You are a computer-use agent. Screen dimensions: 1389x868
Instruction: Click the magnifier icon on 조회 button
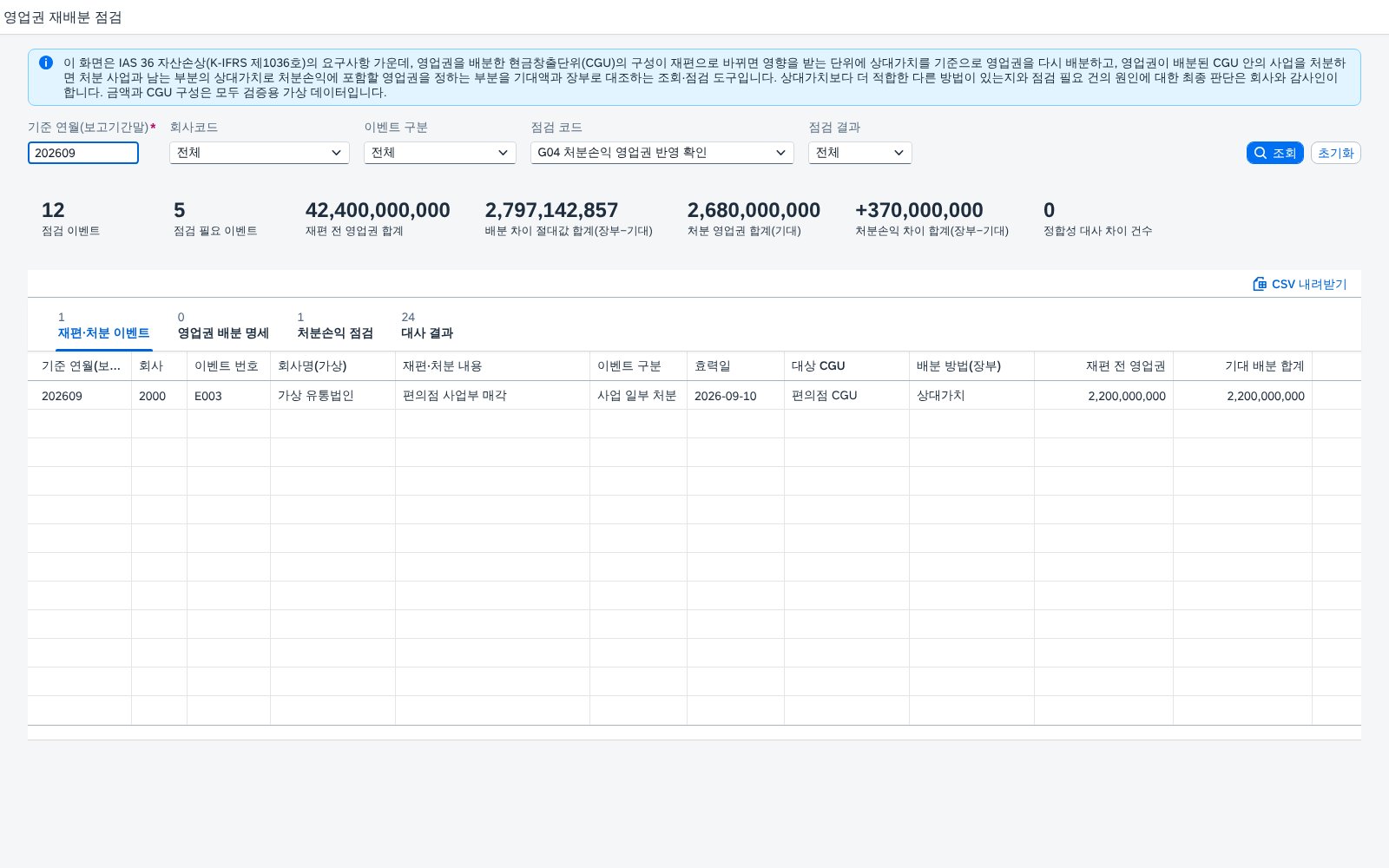pos(1261,153)
